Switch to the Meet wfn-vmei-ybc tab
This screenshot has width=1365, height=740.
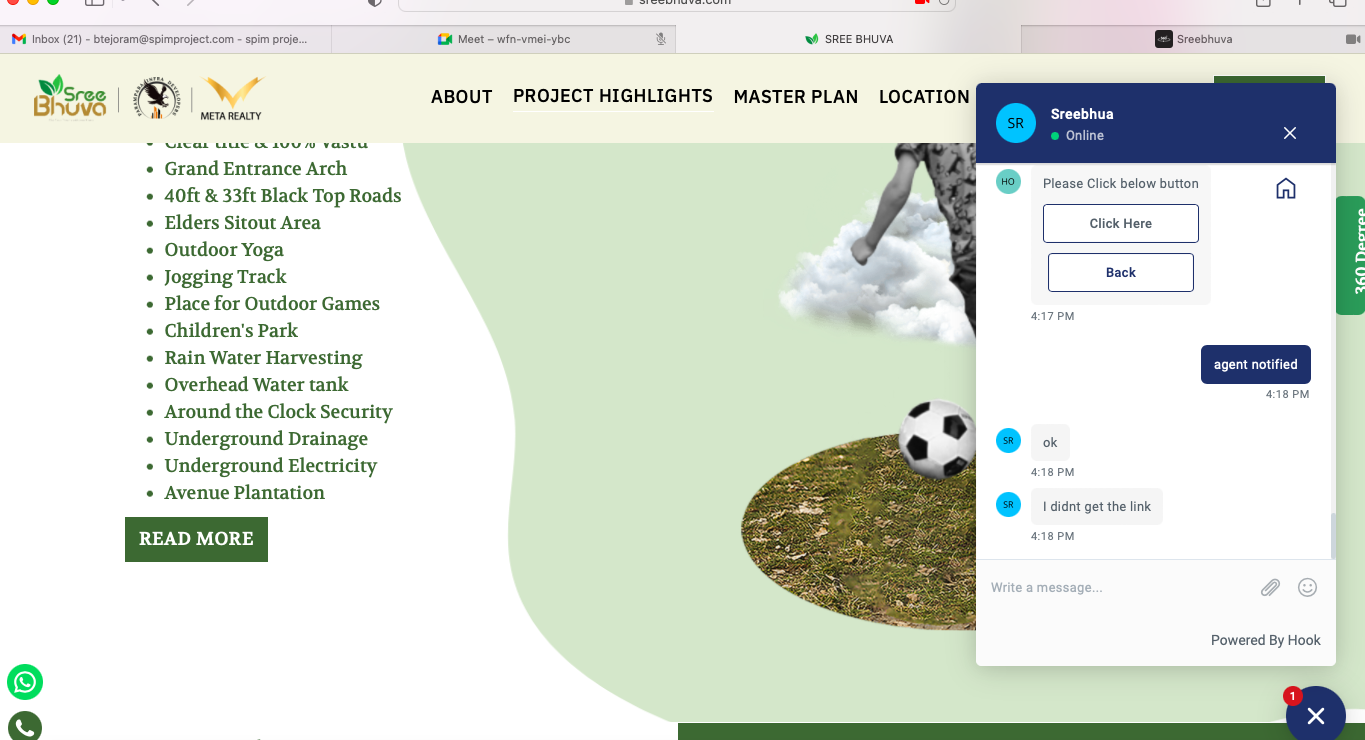(503, 39)
